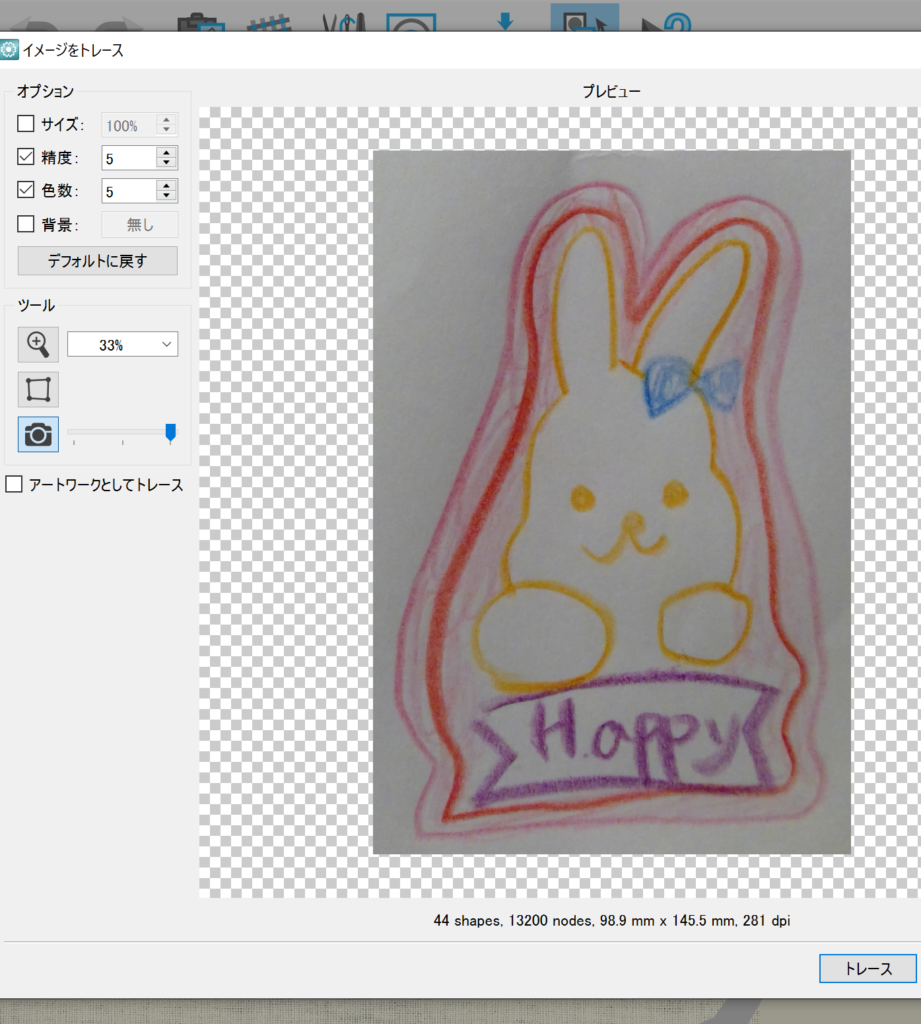Select the zoom magnifier tool
Image resolution: width=921 pixels, height=1024 pixels.
point(38,344)
